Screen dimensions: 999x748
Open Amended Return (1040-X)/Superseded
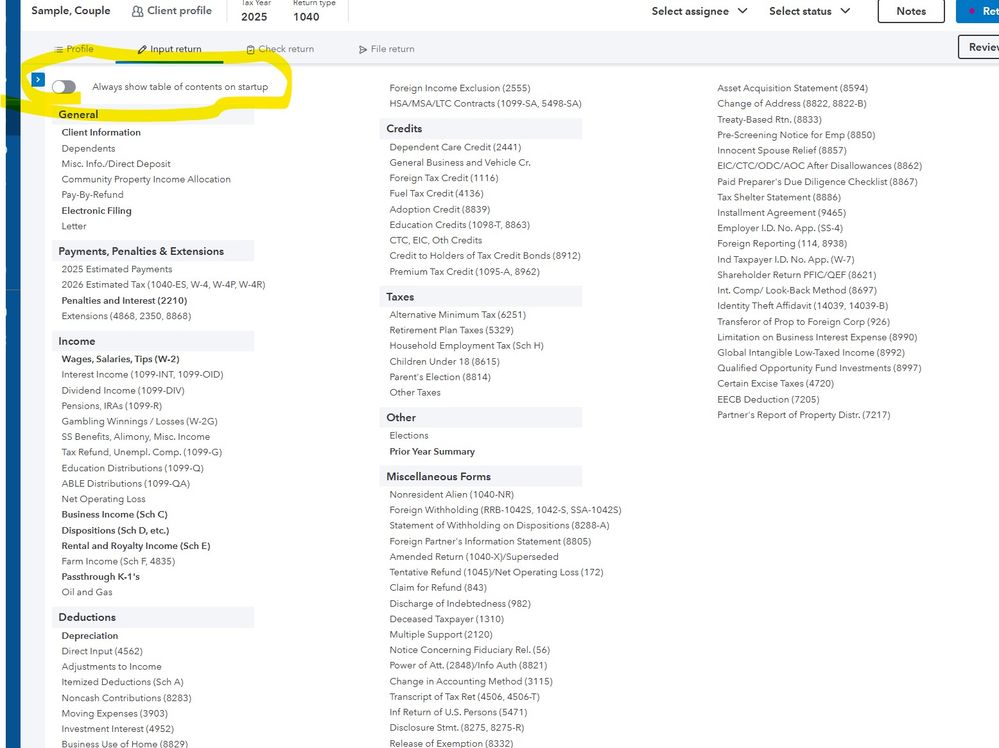pyautogui.click(x=473, y=557)
